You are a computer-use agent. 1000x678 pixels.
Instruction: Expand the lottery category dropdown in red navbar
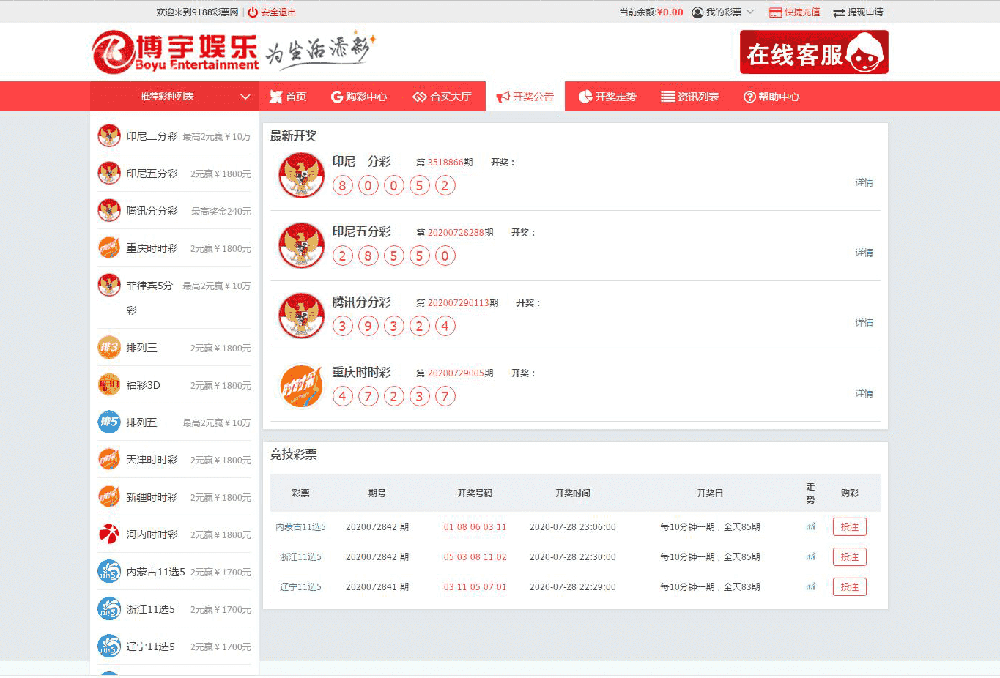[x=174, y=97]
